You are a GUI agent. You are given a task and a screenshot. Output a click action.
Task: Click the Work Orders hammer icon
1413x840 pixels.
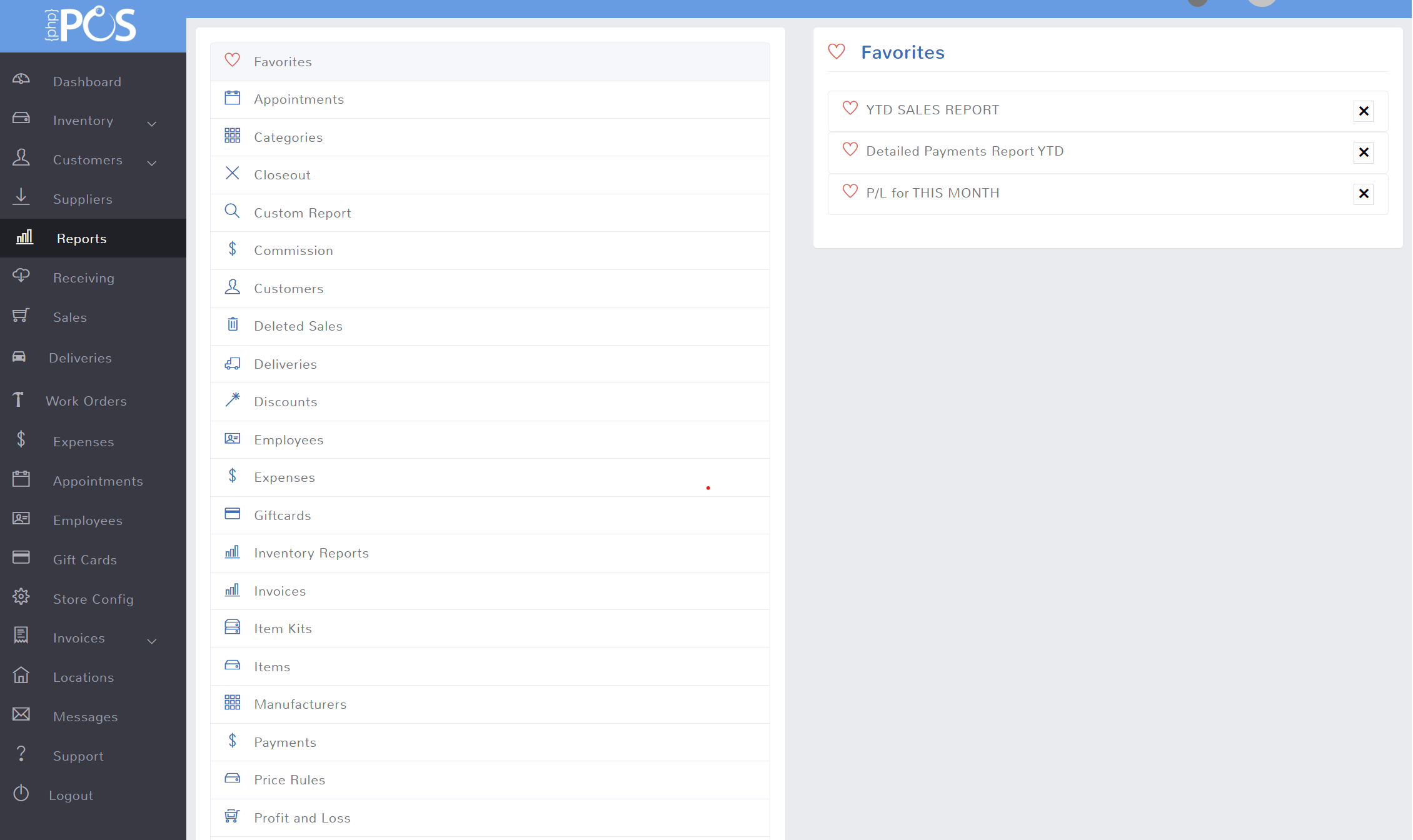pyautogui.click(x=19, y=399)
